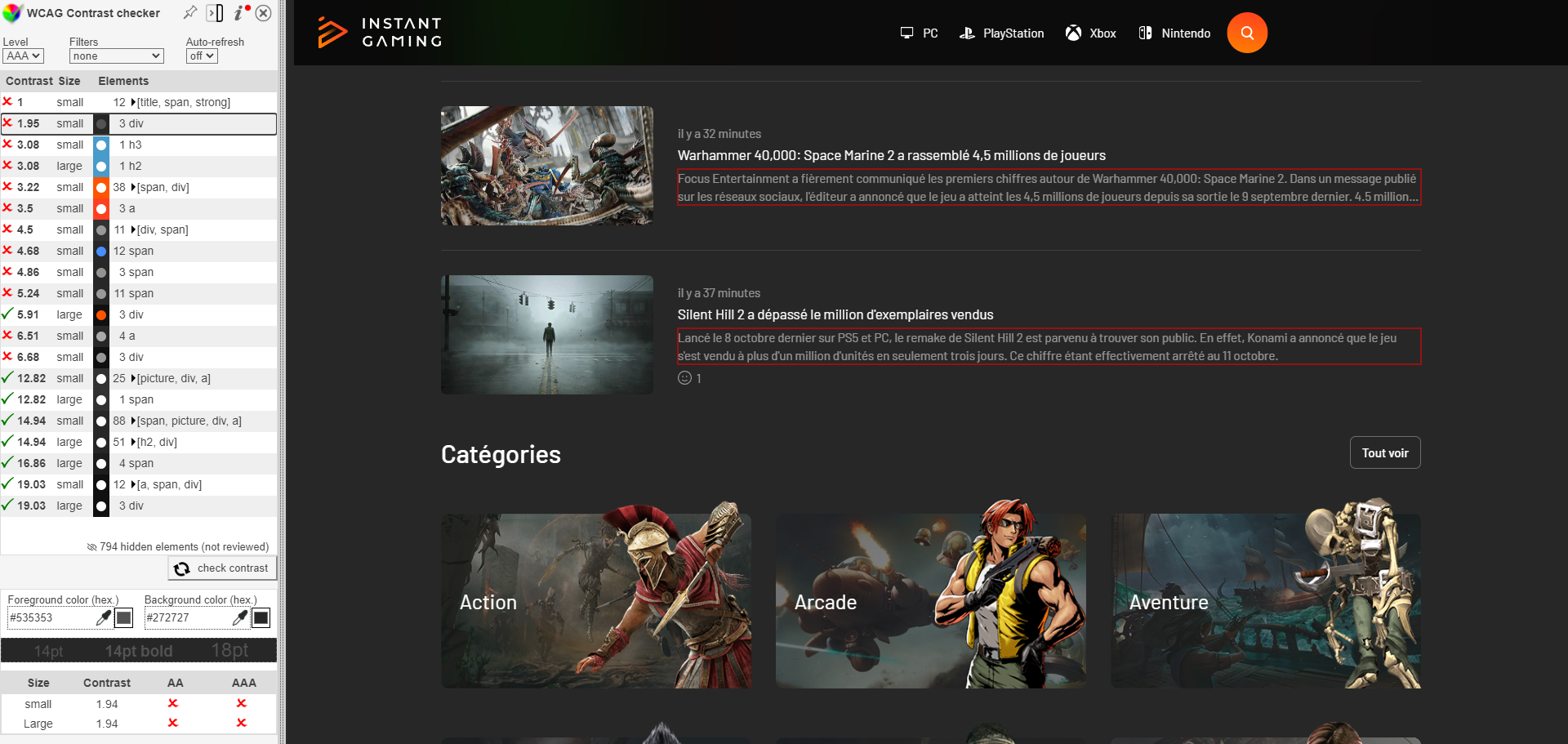Select the 3.08 large 1 h2 row
The image size is (1568, 744).
coord(139,166)
